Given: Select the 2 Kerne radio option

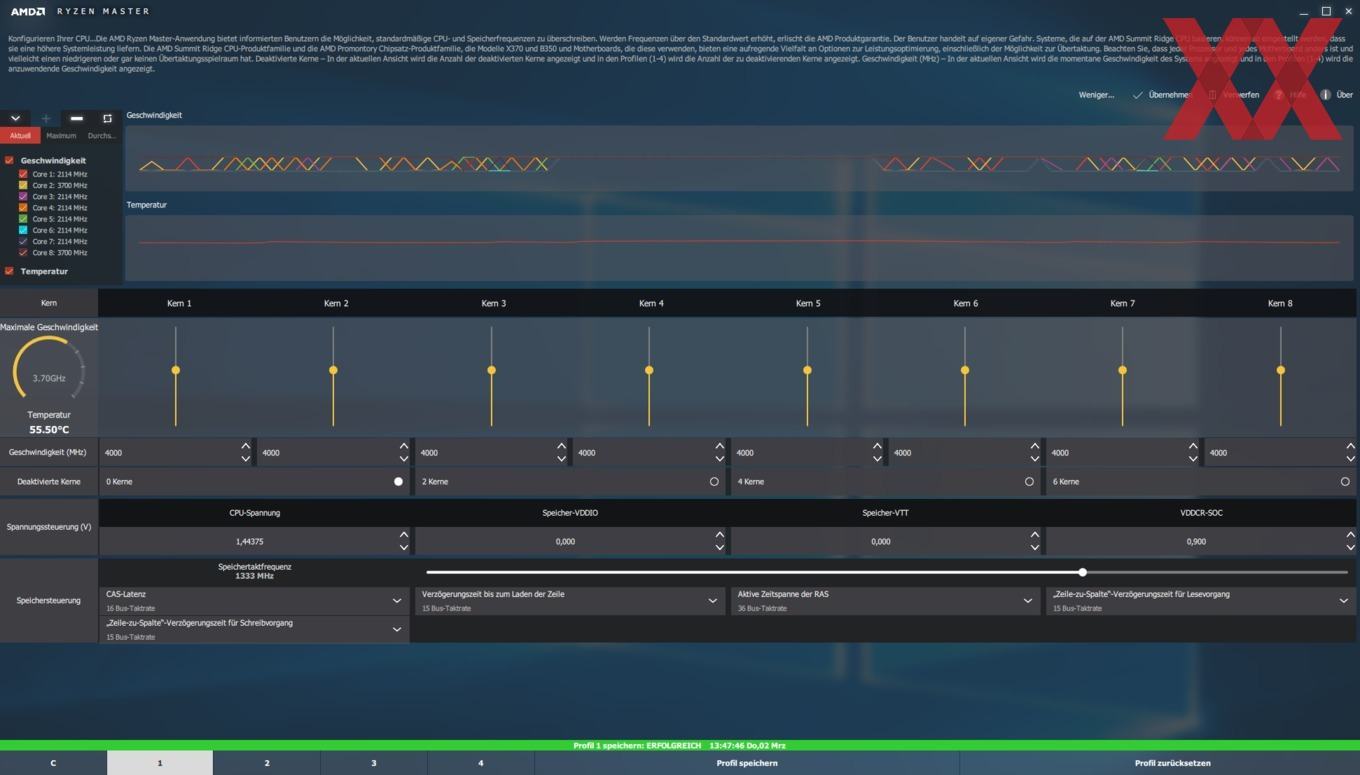Looking at the screenshot, I should point(714,481).
